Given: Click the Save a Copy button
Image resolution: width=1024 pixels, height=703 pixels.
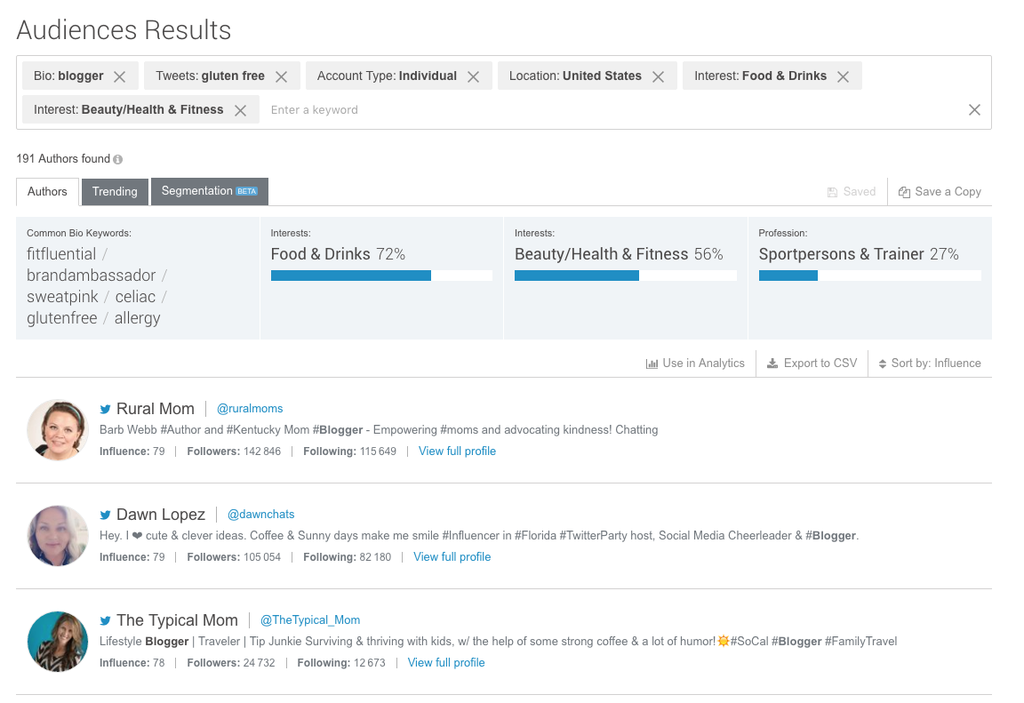Looking at the screenshot, I should 939,192.
